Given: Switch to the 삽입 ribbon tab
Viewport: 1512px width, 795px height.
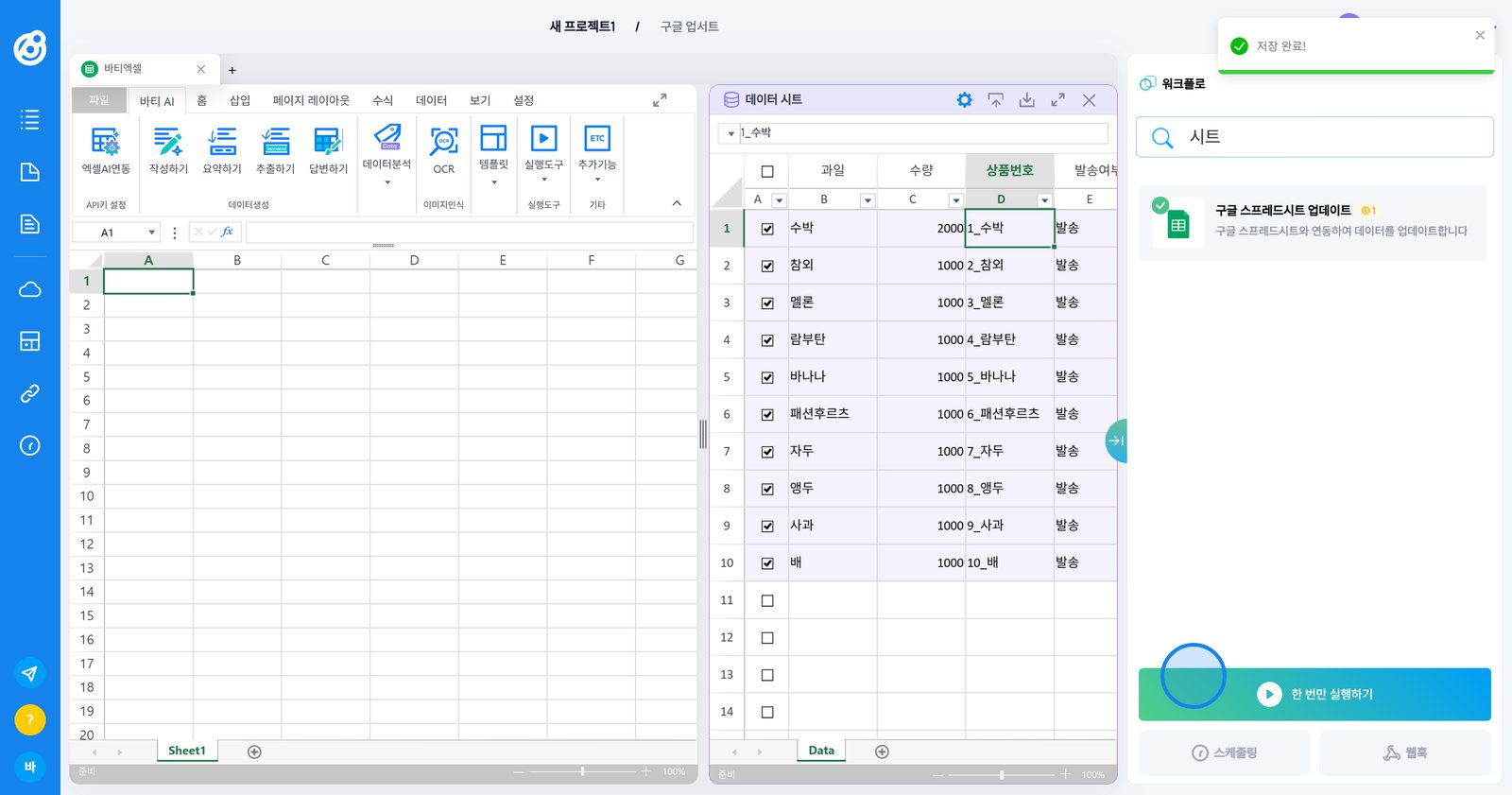Looking at the screenshot, I should (240, 100).
